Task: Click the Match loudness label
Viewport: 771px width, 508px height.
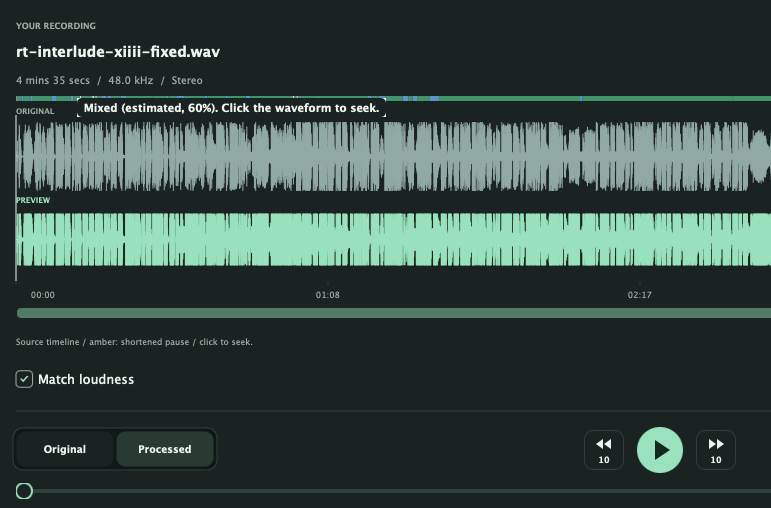Action: 86,380
